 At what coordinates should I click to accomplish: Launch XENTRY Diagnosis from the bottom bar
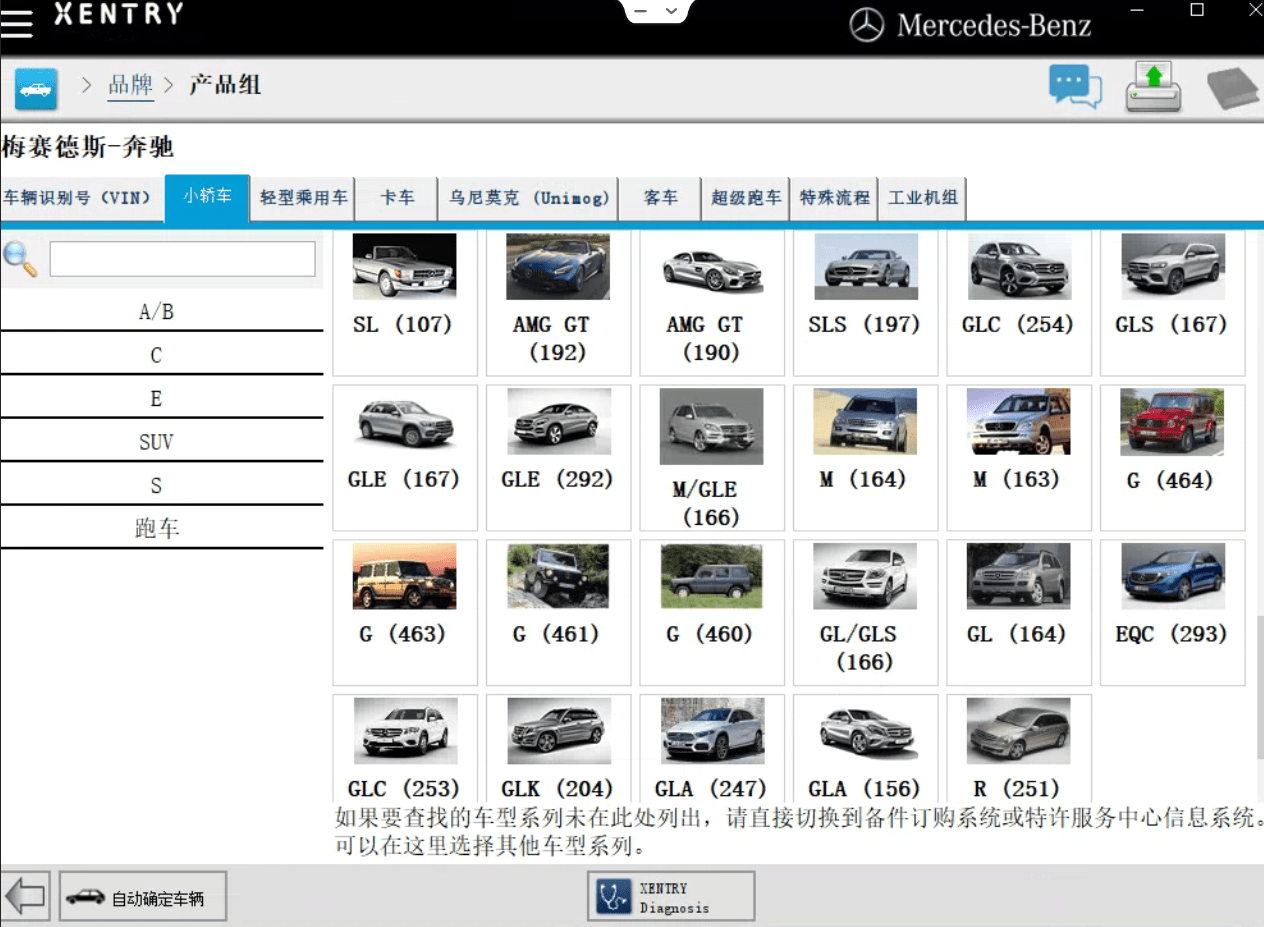click(670, 895)
